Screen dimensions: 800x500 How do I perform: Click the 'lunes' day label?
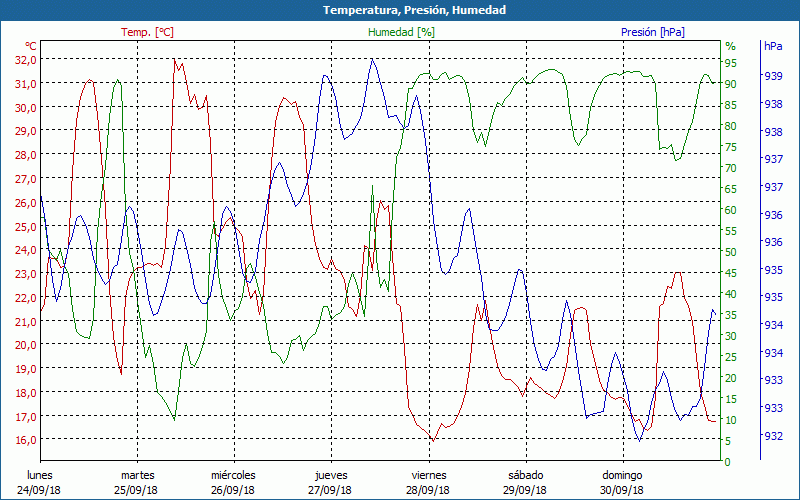pyautogui.click(x=40, y=475)
